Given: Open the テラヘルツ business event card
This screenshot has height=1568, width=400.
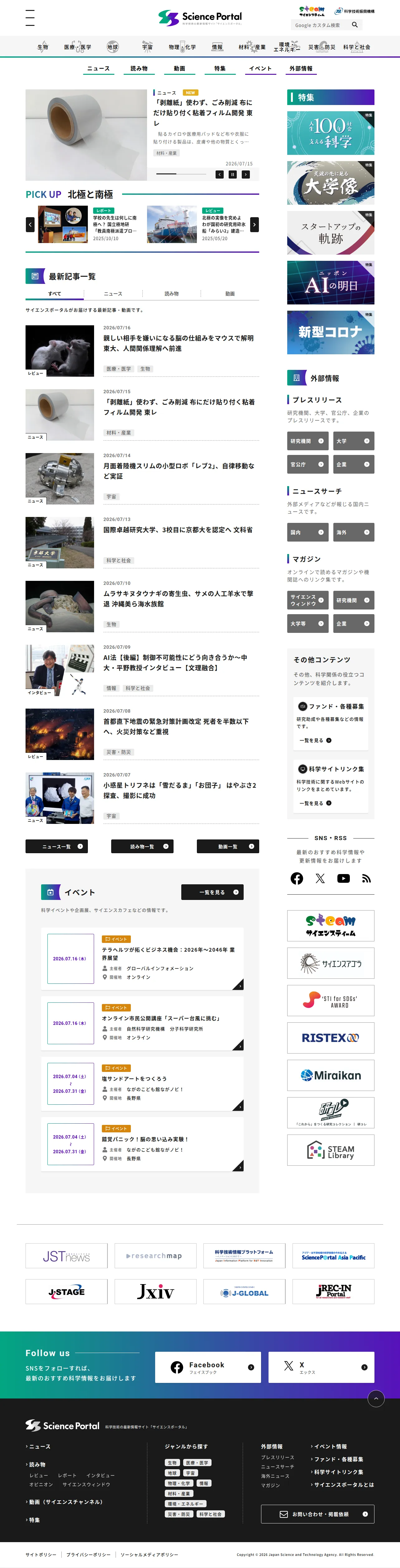Looking at the screenshot, I should [142, 959].
